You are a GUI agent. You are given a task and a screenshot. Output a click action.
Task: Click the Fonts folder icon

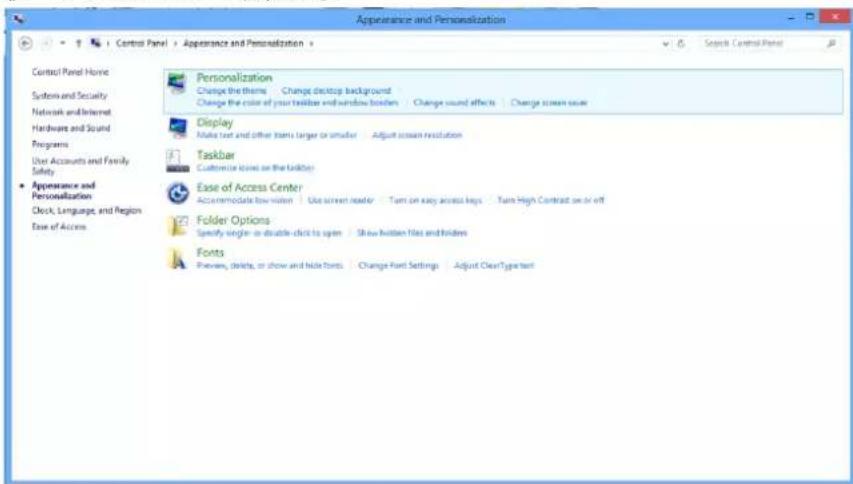pyautogui.click(x=177, y=258)
